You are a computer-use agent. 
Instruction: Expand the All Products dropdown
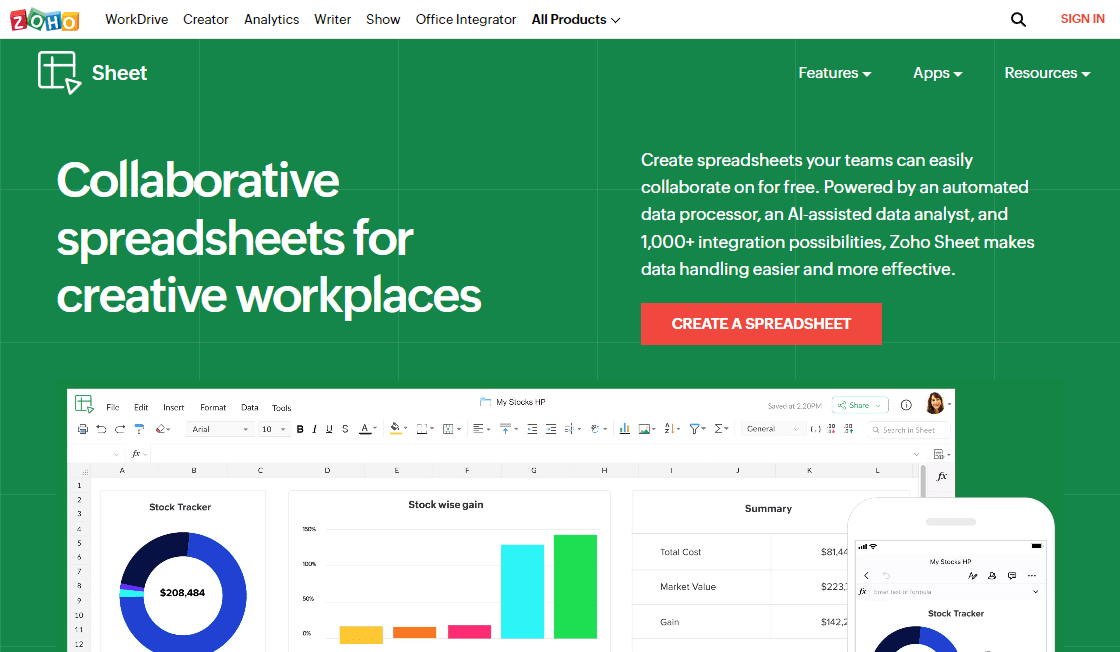[575, 19]
